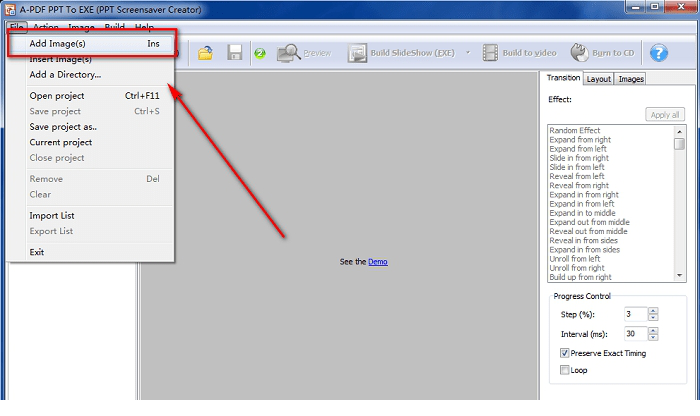Image resolution: width=700 pixels, height=416 pixels.
Task: Select Add a Directory... menu entry
Action: coord(91,75)
